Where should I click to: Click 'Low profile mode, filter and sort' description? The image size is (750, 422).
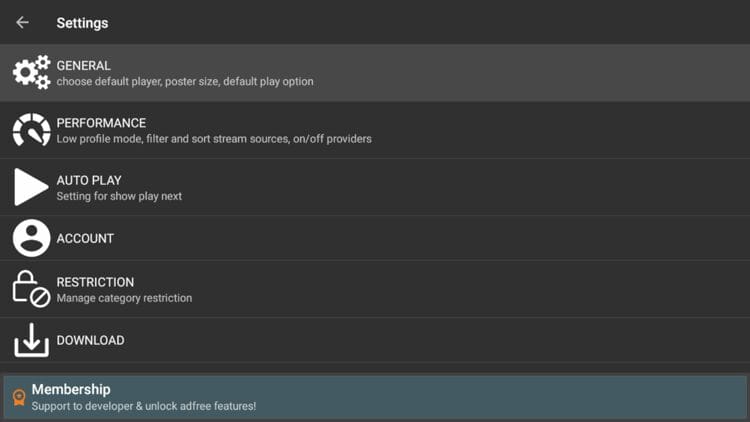(214, 139)
